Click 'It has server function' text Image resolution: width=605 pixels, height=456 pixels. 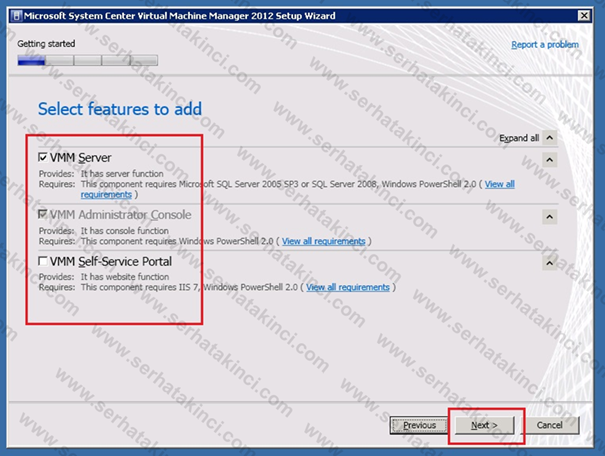coord(122,174)
